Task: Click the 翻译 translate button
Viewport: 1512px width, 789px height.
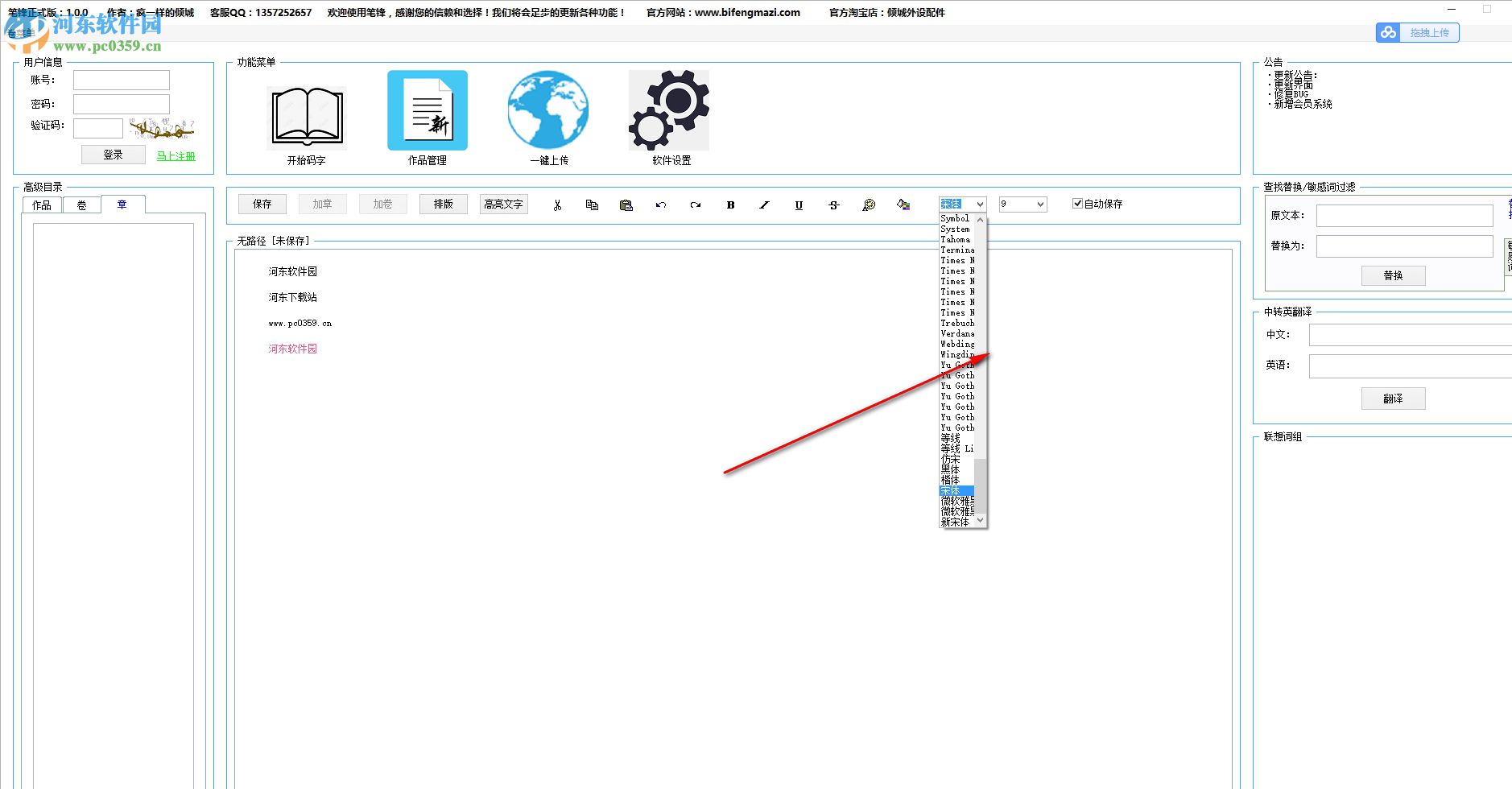Action: 1394,399
